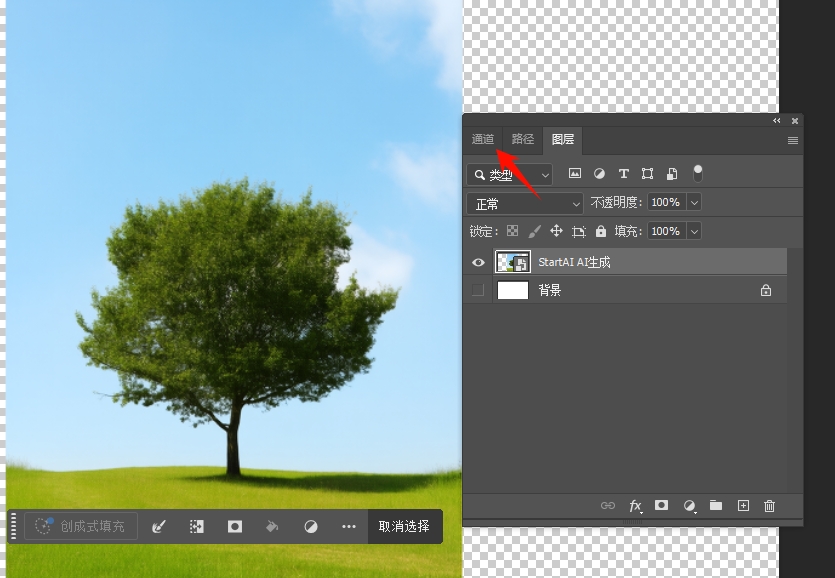Click invert selection icon in task bar
The image size is (835, 578).
pyautogui.click(x=197, y=526)
